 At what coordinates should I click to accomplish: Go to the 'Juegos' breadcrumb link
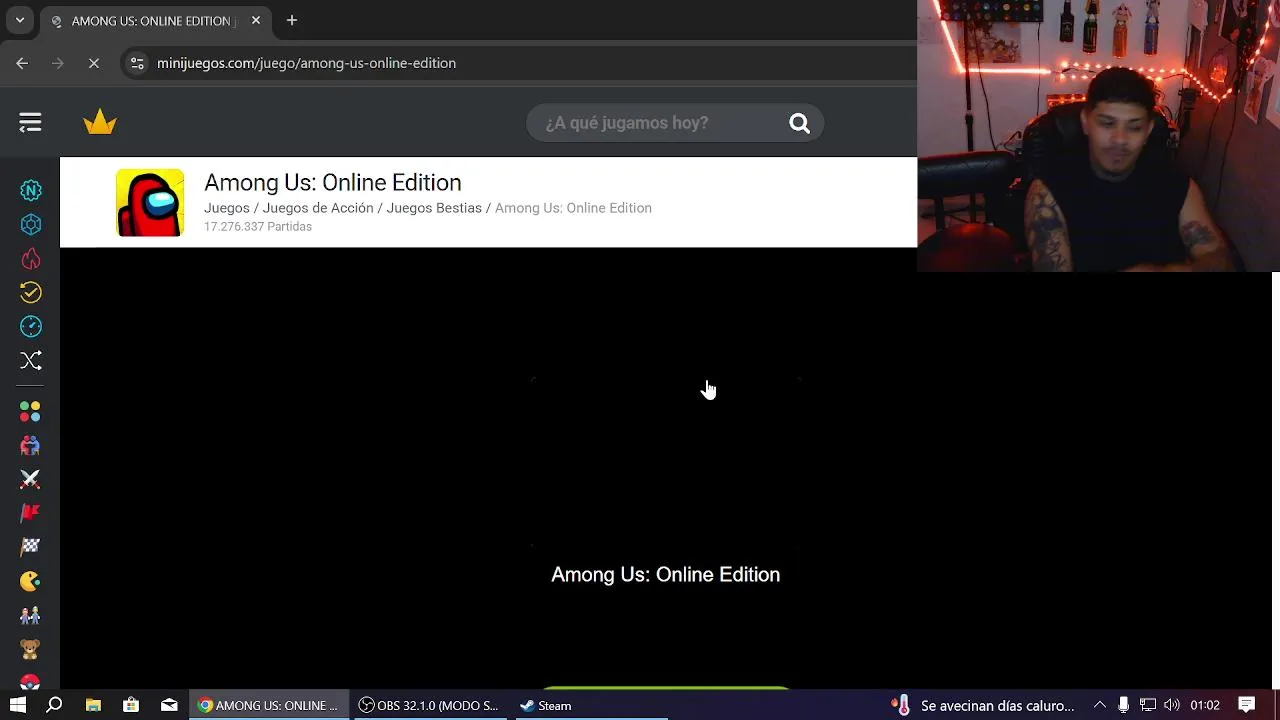(x=227, y=208)
